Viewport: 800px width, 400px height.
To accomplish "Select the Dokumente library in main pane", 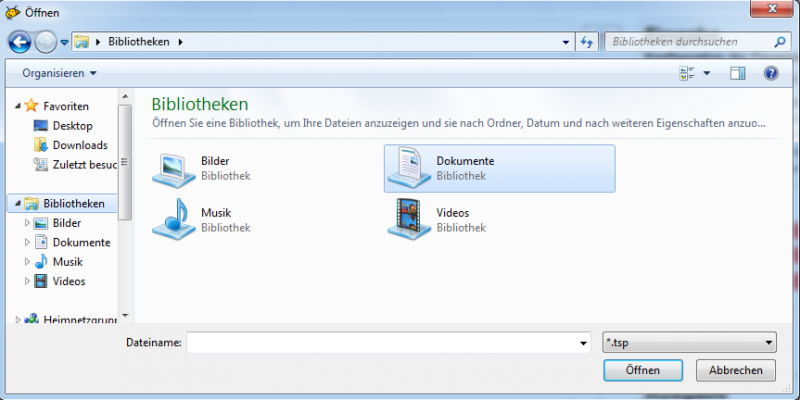I will coord(498,167).
